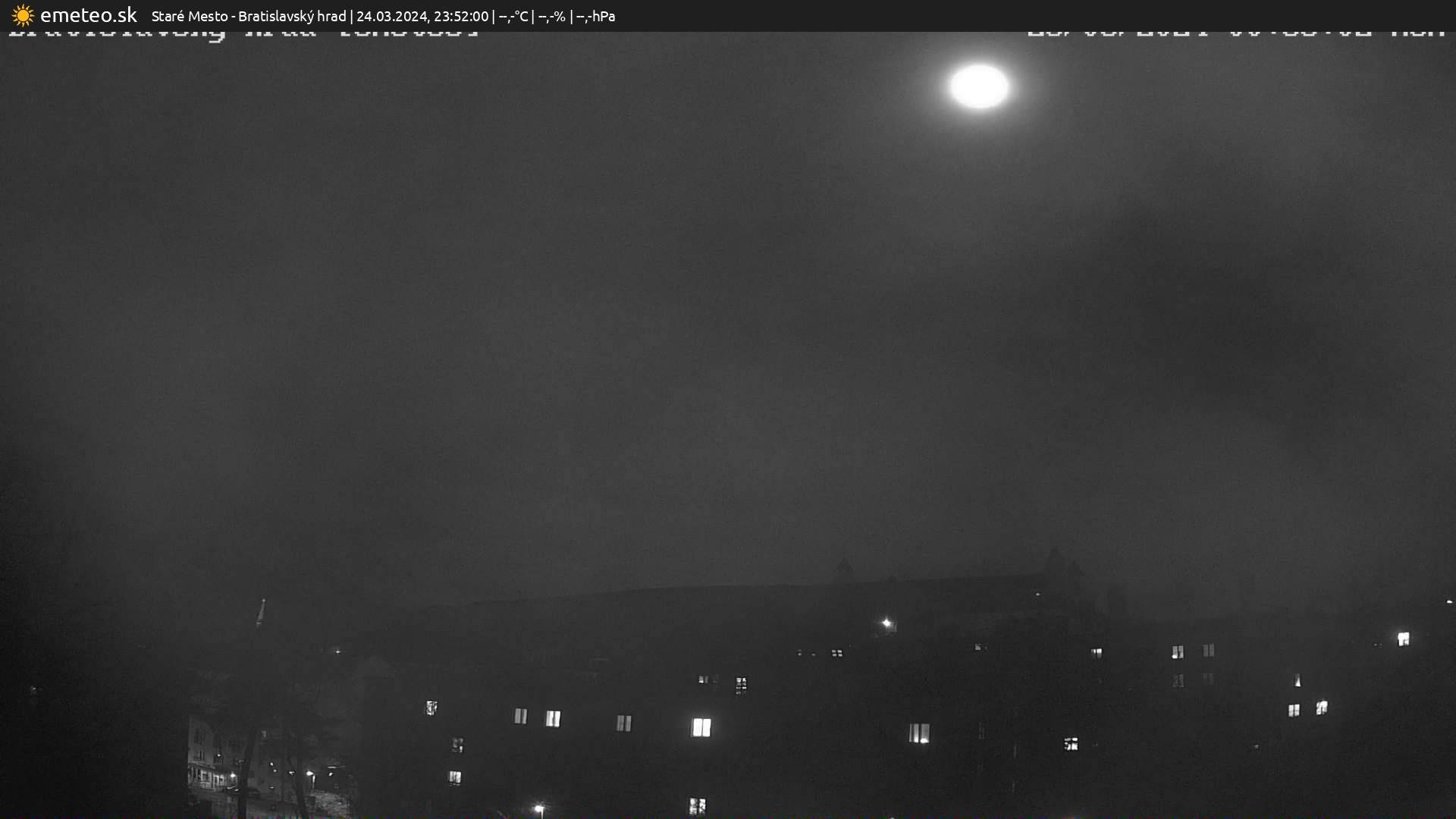Click the street lamp at bottom center
1456x819 pixels.
tap(538, 808)
